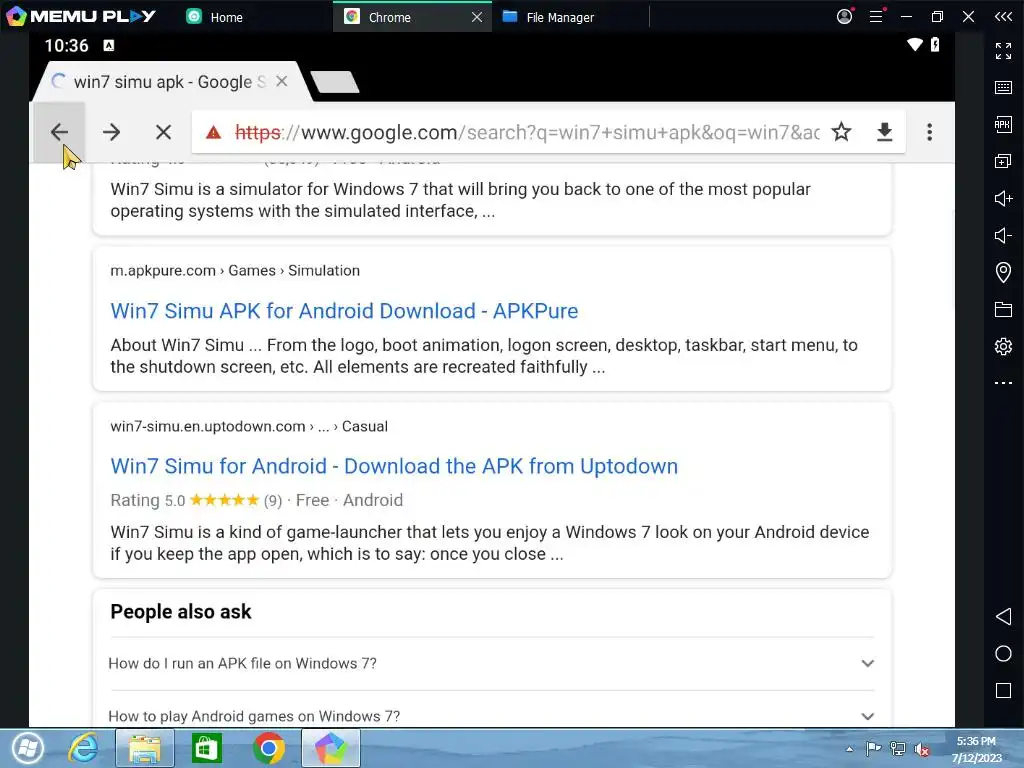Open Windows Explorer folder in taskbar
The image size is (1024, 768).
(x=145, y=748)
